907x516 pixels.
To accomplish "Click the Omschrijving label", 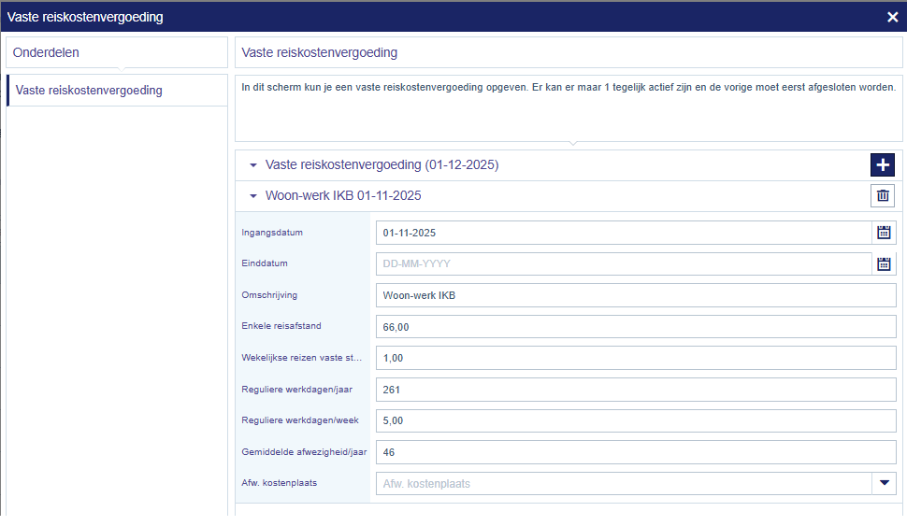I will point(270,295).
